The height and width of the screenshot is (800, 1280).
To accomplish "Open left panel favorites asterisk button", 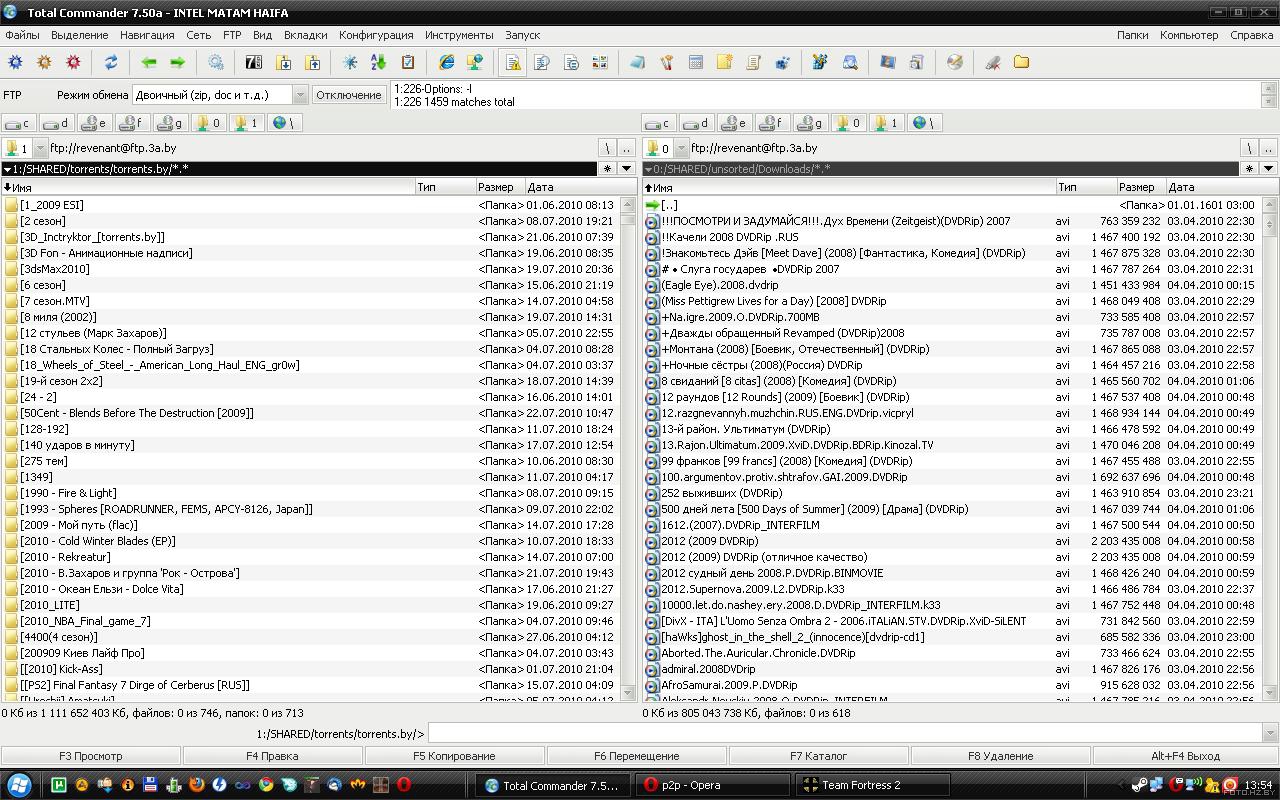I will (x=607, y=169).
